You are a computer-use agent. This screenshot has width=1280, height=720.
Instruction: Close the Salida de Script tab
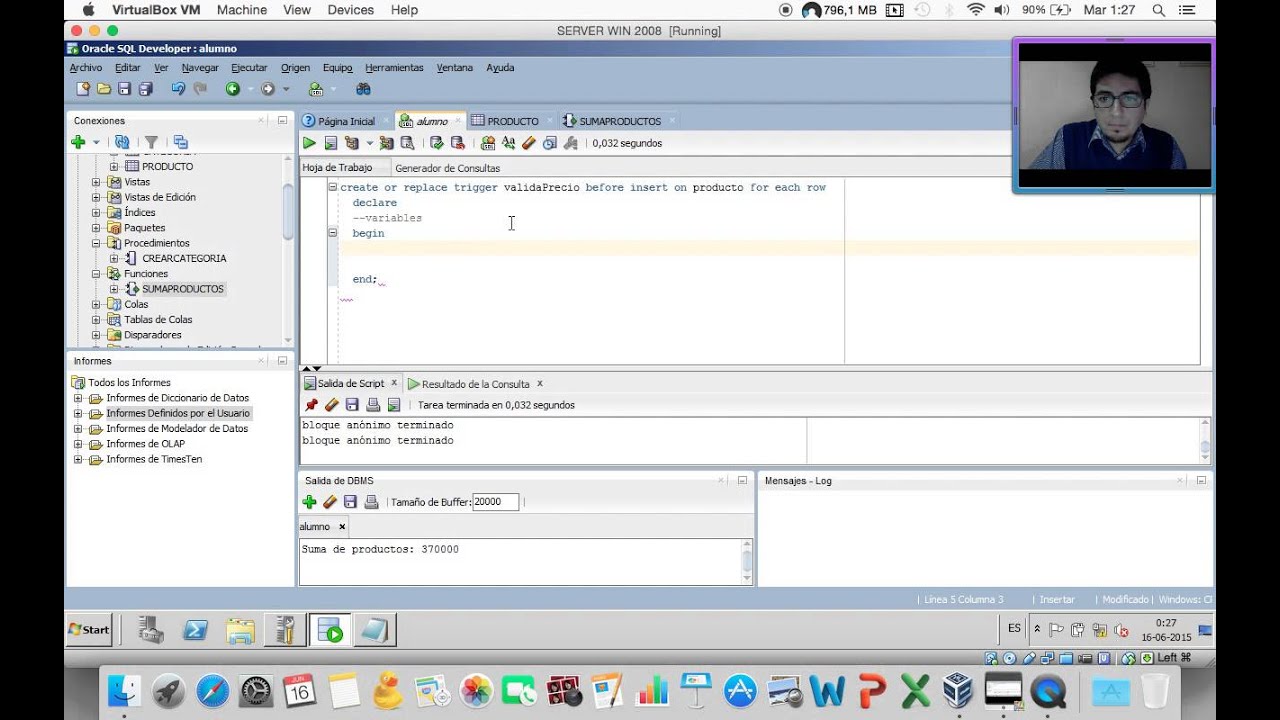(394, 383)
